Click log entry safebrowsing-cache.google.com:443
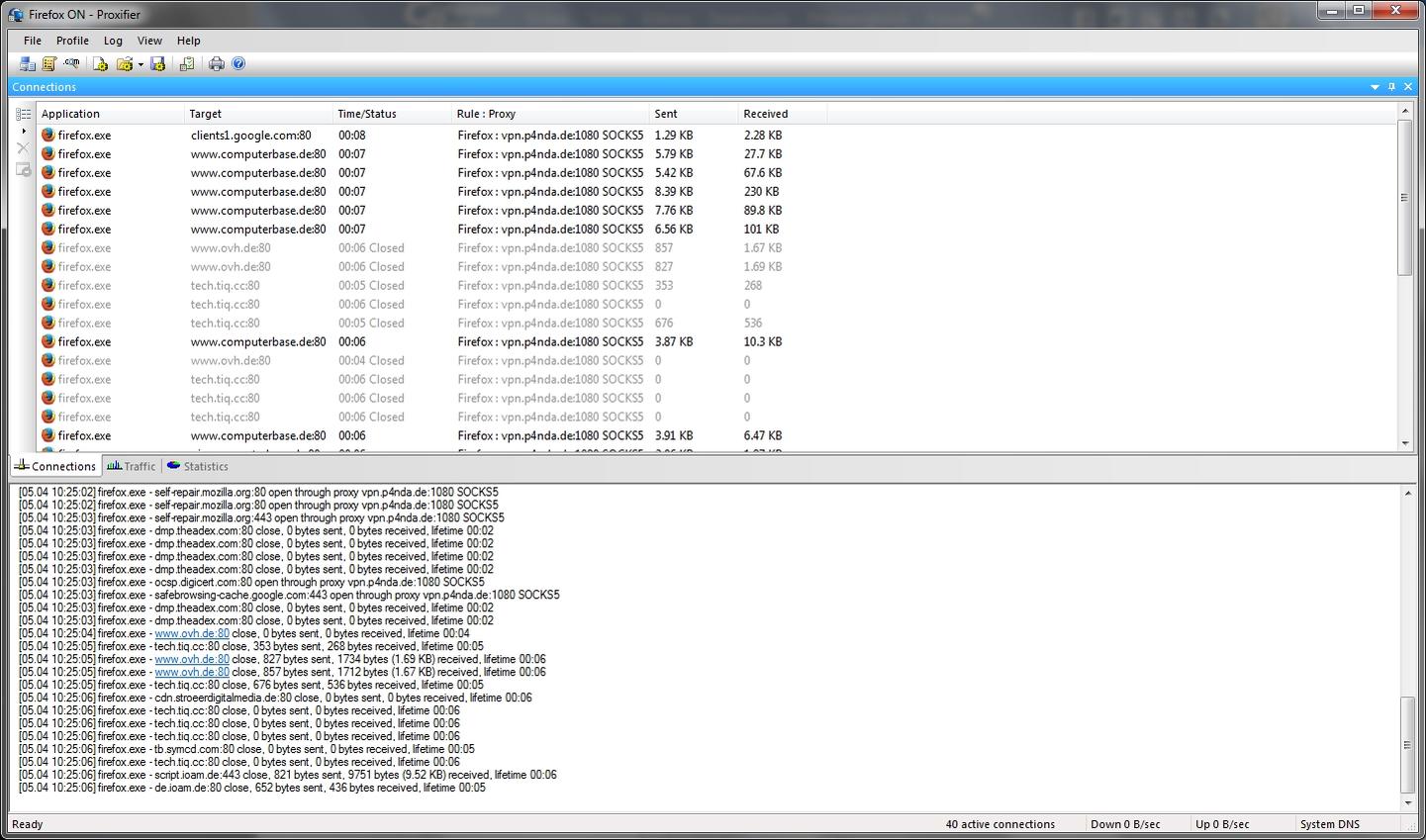 pyautogui.click(x=289, y=596)
